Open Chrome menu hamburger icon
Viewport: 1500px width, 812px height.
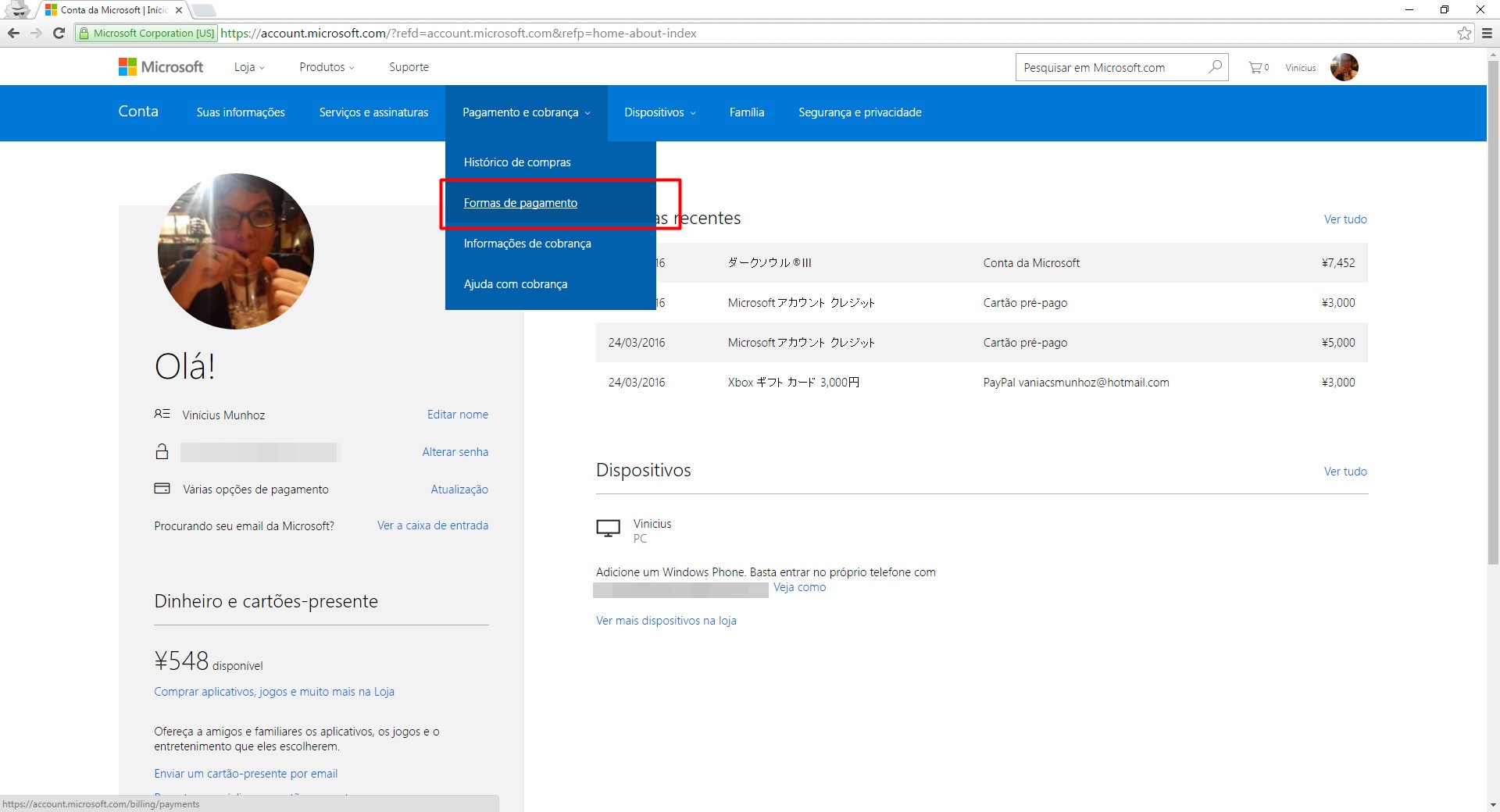pos(1487,33)
